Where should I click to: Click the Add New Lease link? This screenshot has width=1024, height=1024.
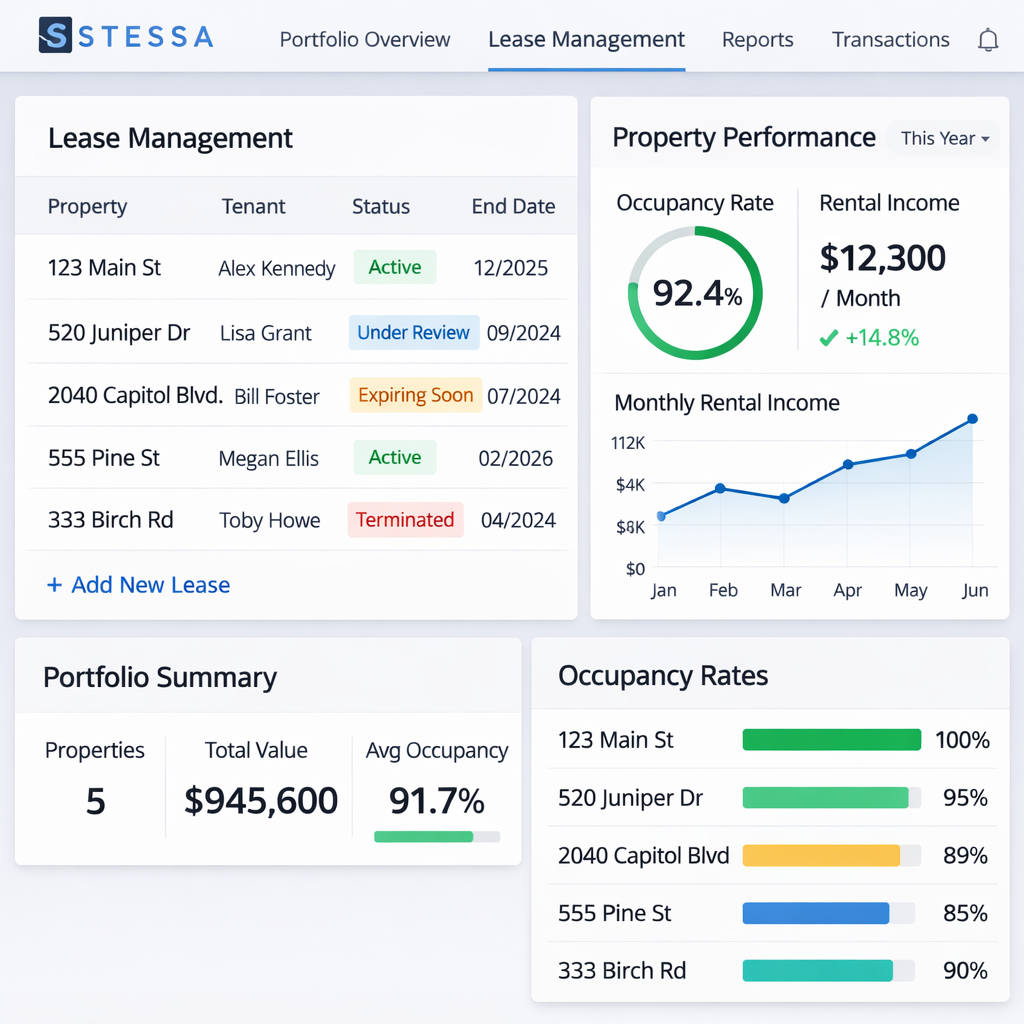pyautogui.click(x=150, y=585)
